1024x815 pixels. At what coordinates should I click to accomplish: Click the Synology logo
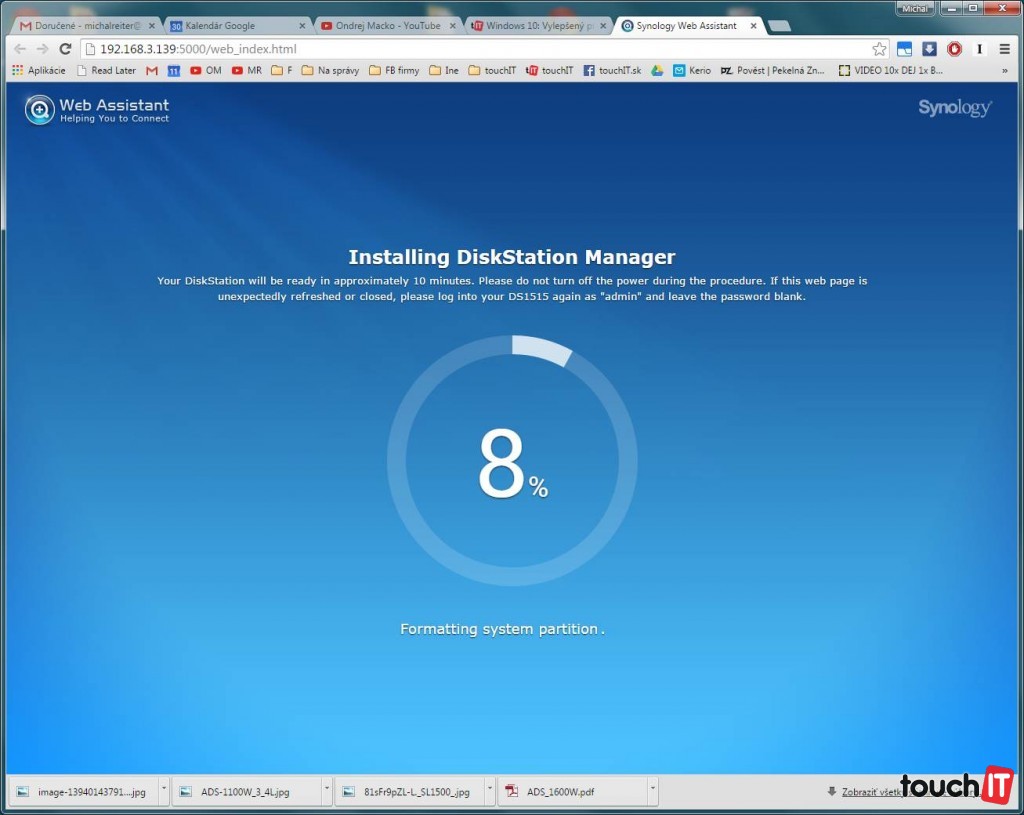(x=954, y=108)
